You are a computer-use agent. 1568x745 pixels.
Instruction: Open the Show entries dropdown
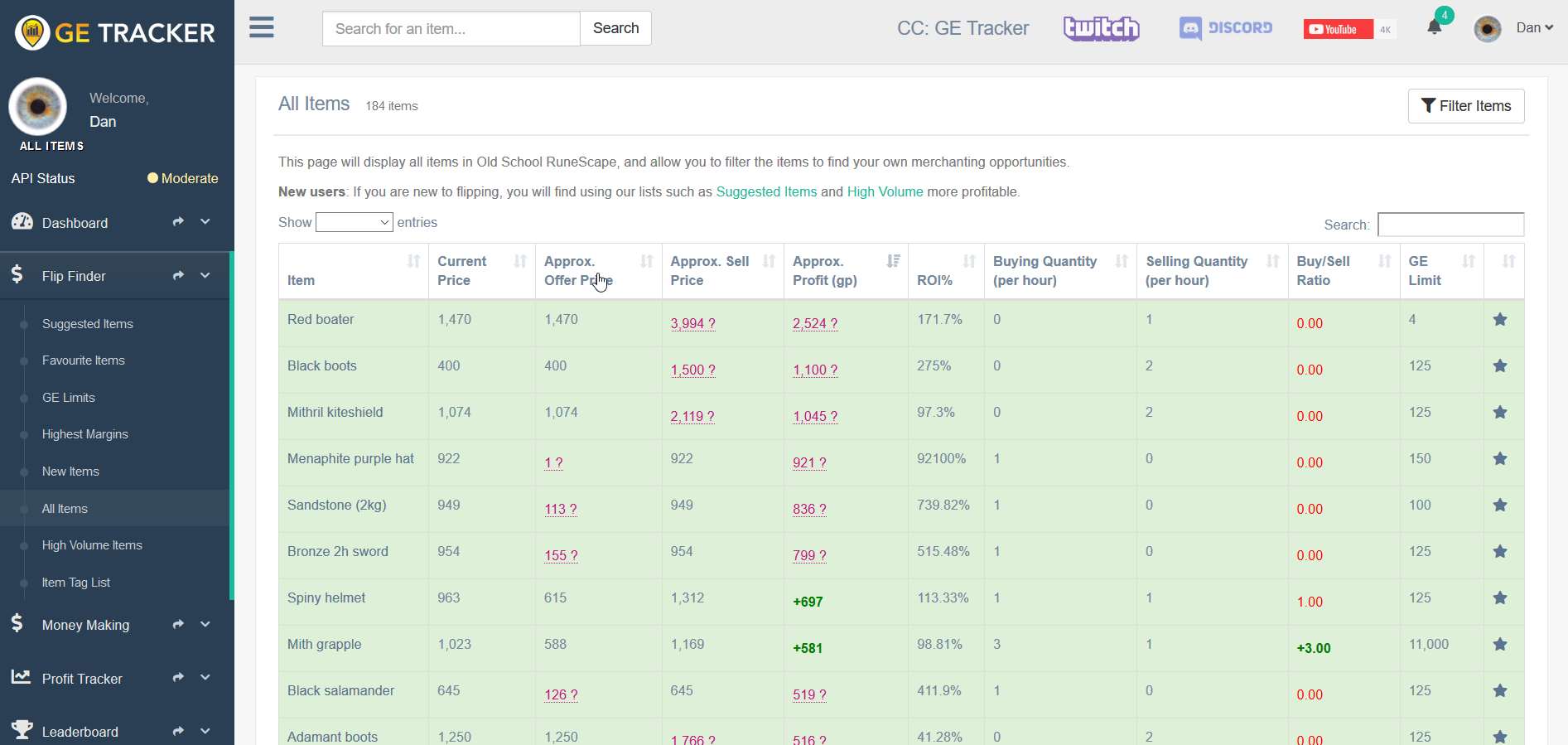tap(355, 222)
